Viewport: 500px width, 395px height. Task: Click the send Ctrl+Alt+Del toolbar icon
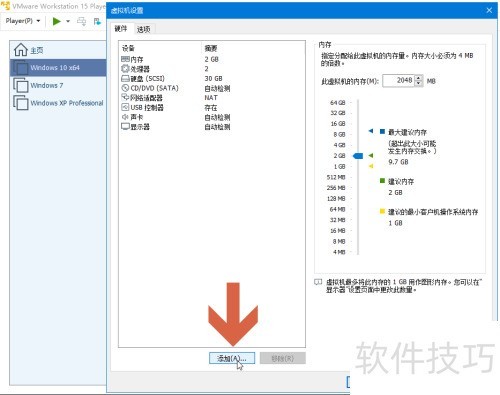pos(81,21)
